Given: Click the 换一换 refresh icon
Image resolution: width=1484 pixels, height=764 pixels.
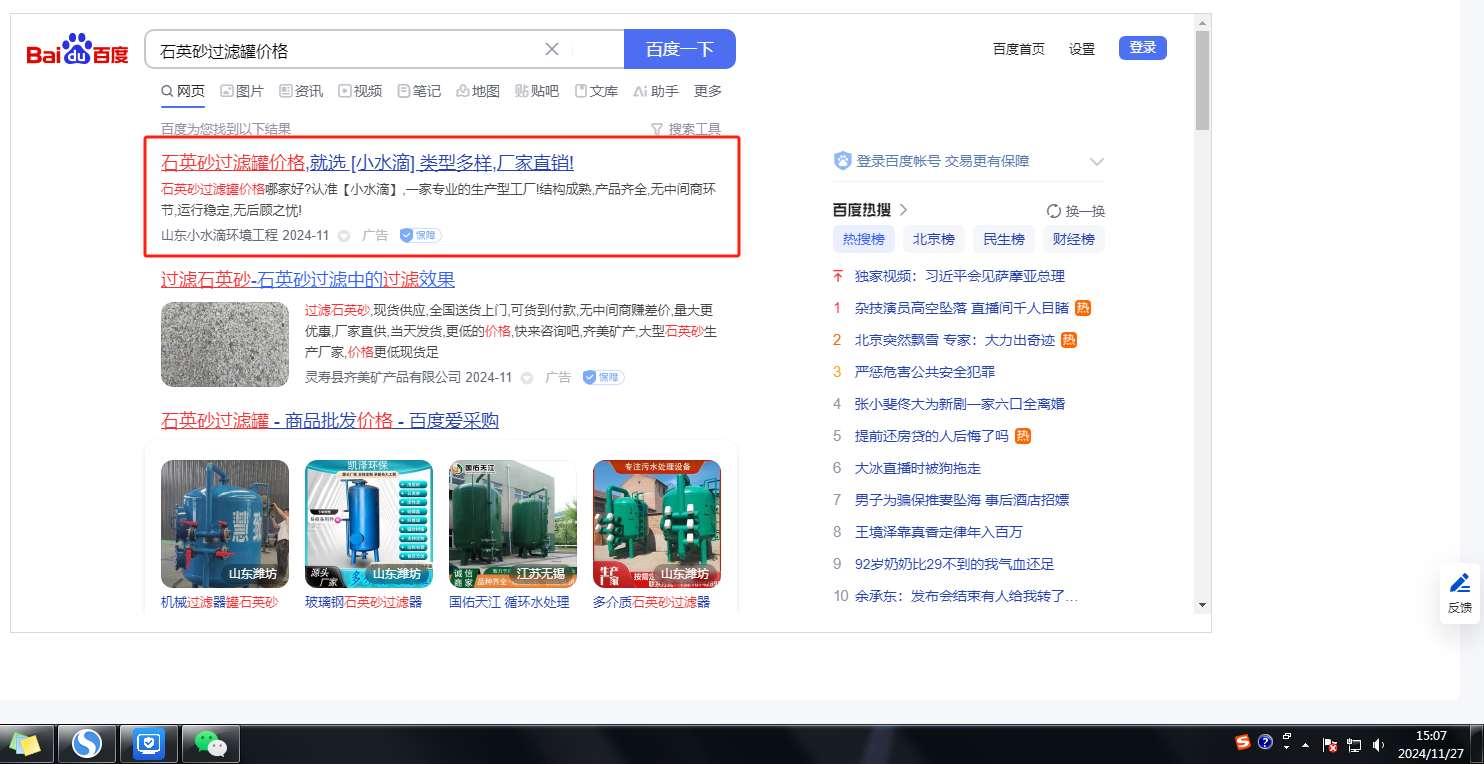Looking at the screenshot, I should (1053, 211).
